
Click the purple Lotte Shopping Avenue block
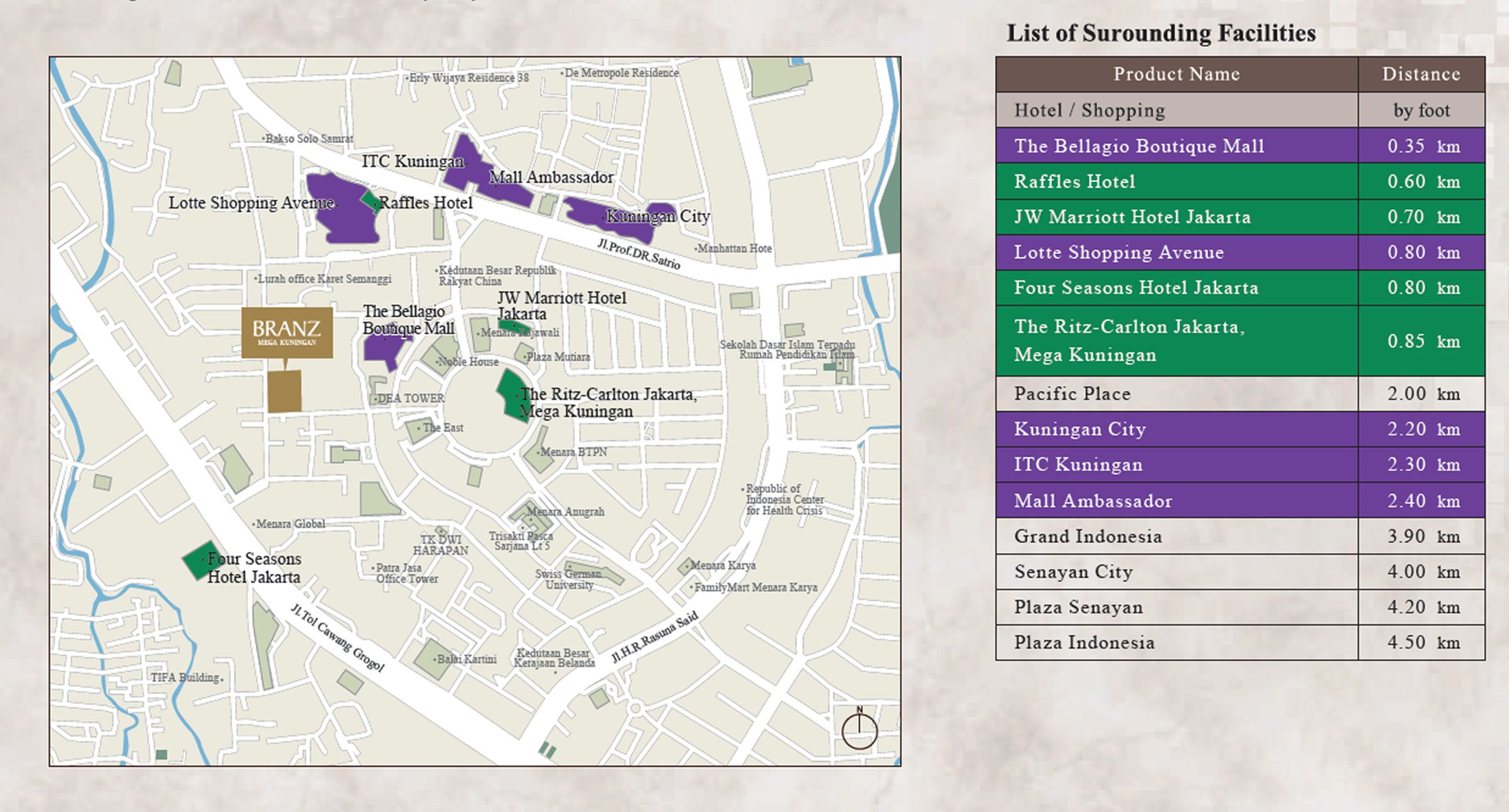point(344,208)
